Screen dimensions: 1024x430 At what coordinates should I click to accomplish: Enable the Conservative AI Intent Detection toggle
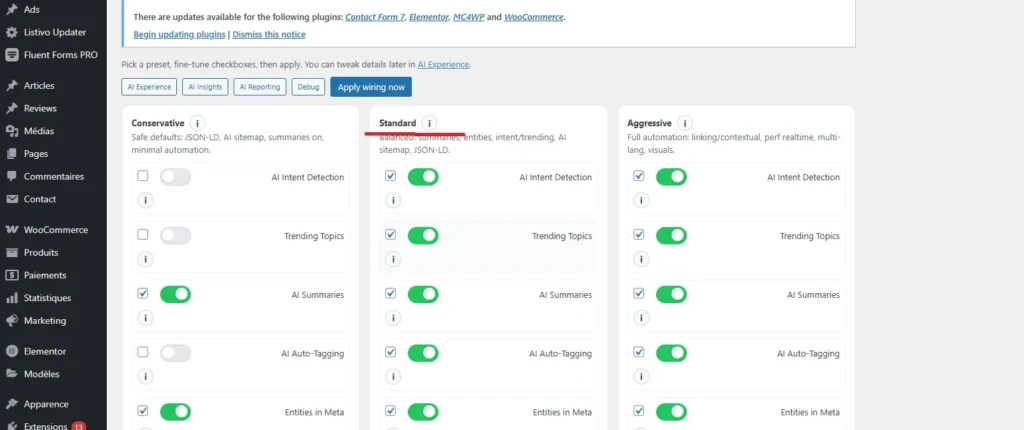point(175,177)
